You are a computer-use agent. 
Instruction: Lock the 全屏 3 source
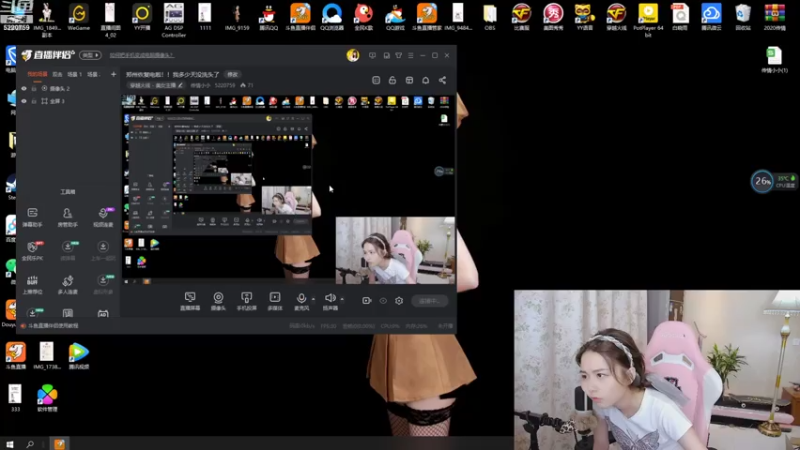pos(34,101)
